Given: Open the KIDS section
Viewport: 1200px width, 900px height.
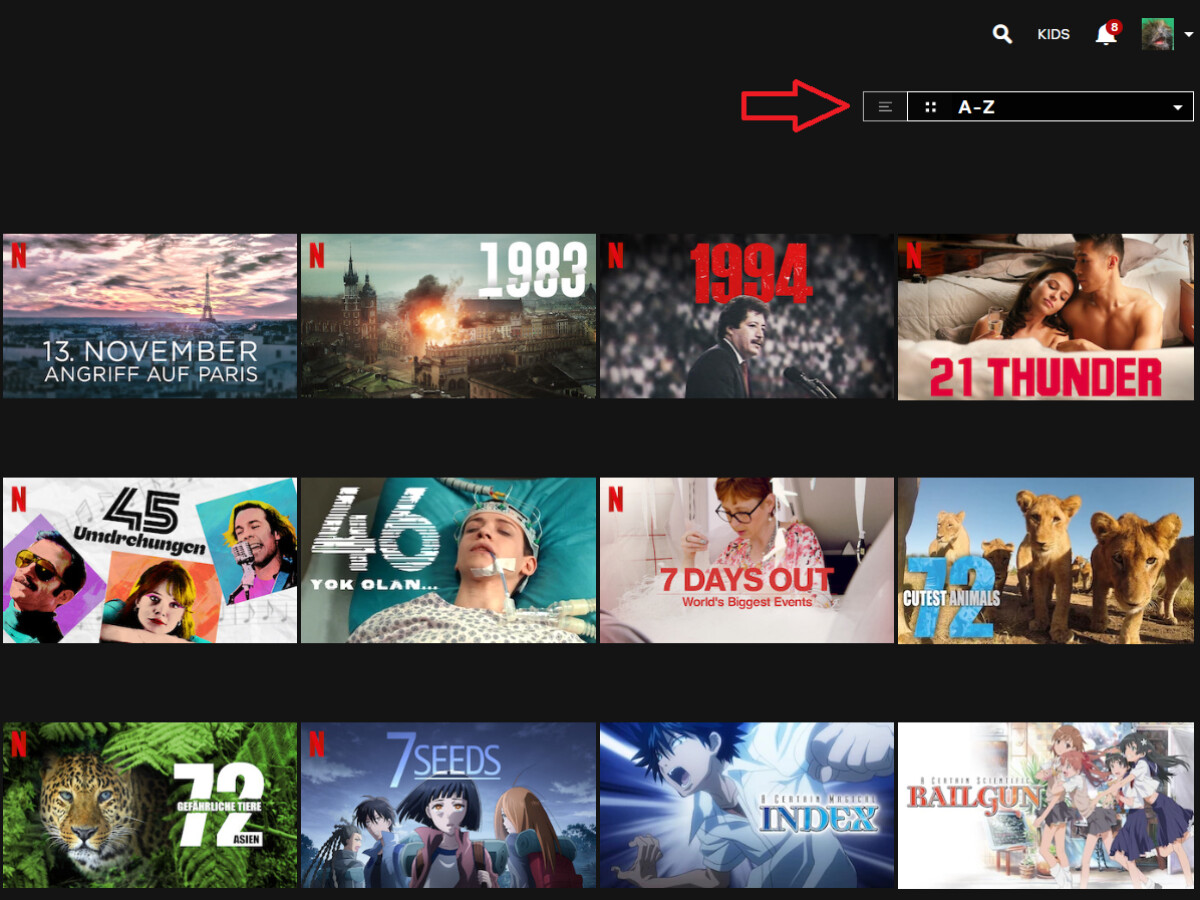Looking at the screenshot, I should click(1053, 35).
